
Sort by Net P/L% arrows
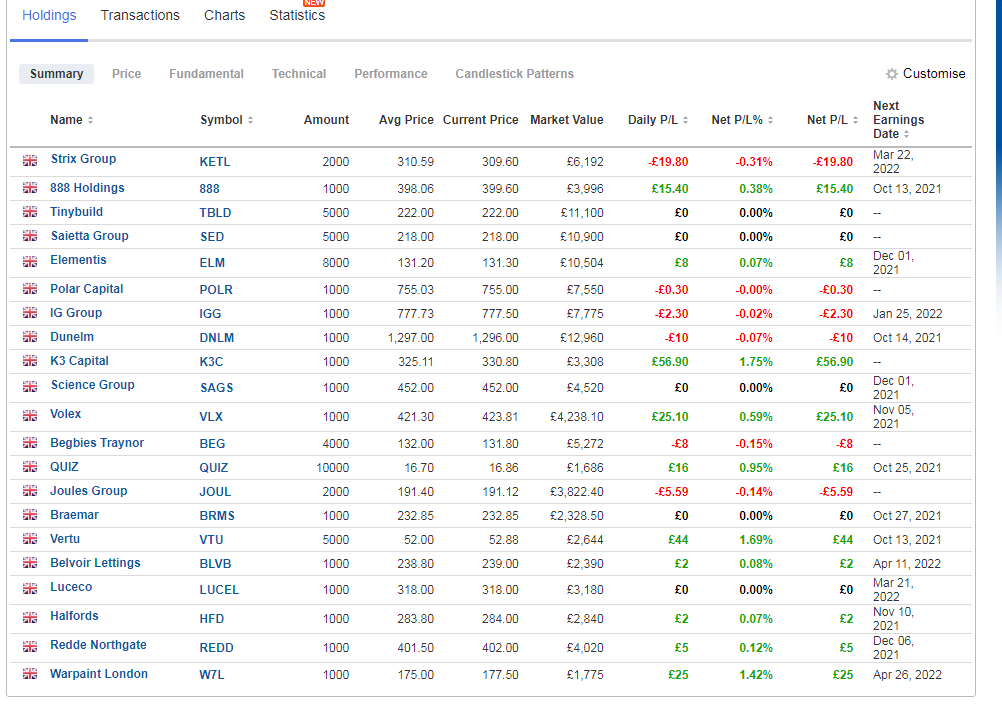pyautogui.click(x=771, y=120)
